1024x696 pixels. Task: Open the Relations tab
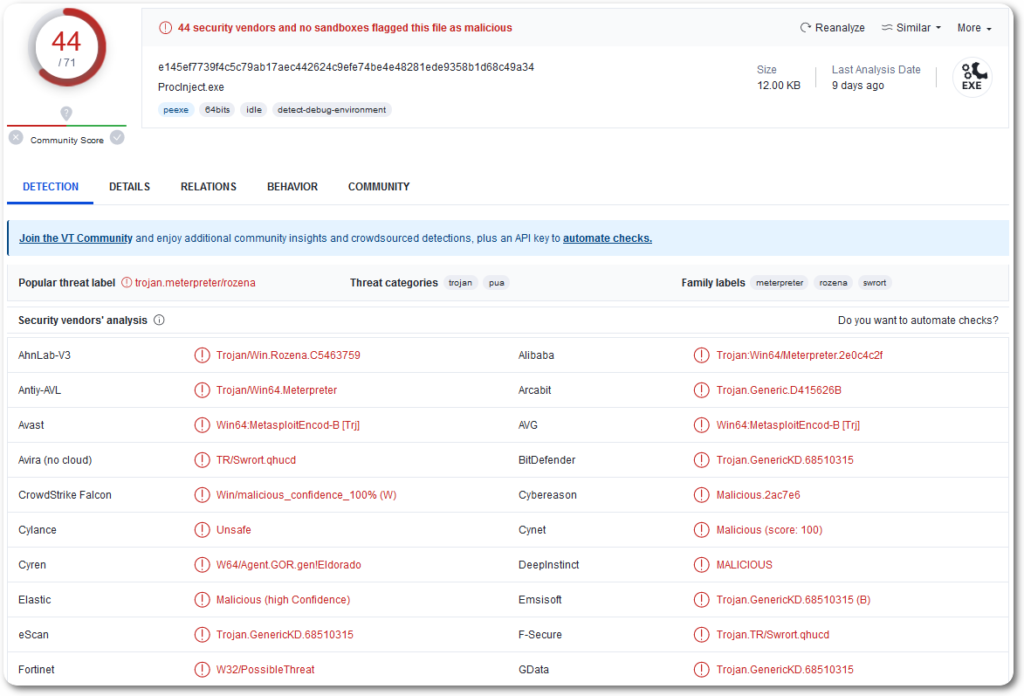tap(208, 187)
